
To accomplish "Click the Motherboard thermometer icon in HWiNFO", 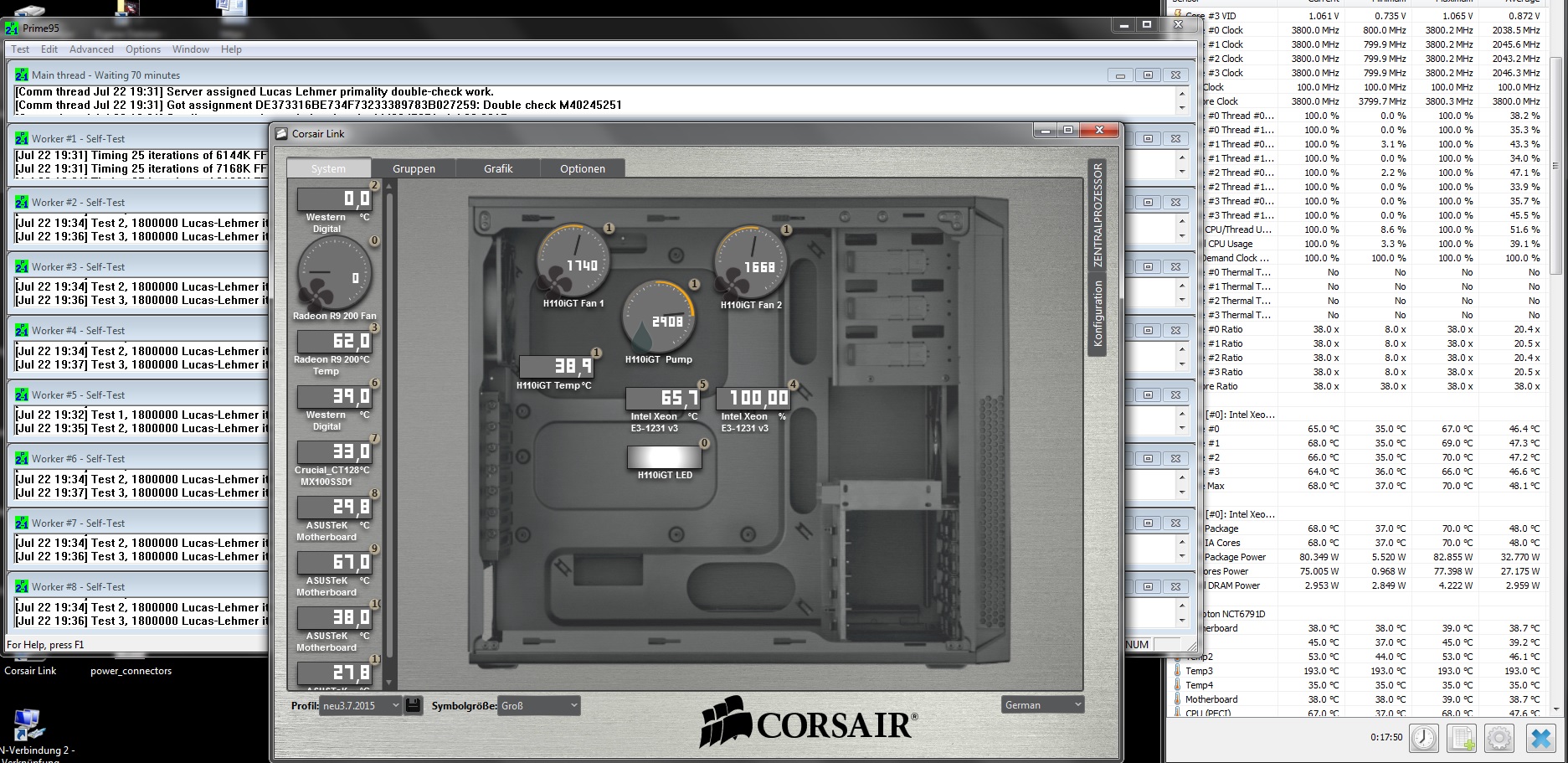I will (x=1177, y=699).
